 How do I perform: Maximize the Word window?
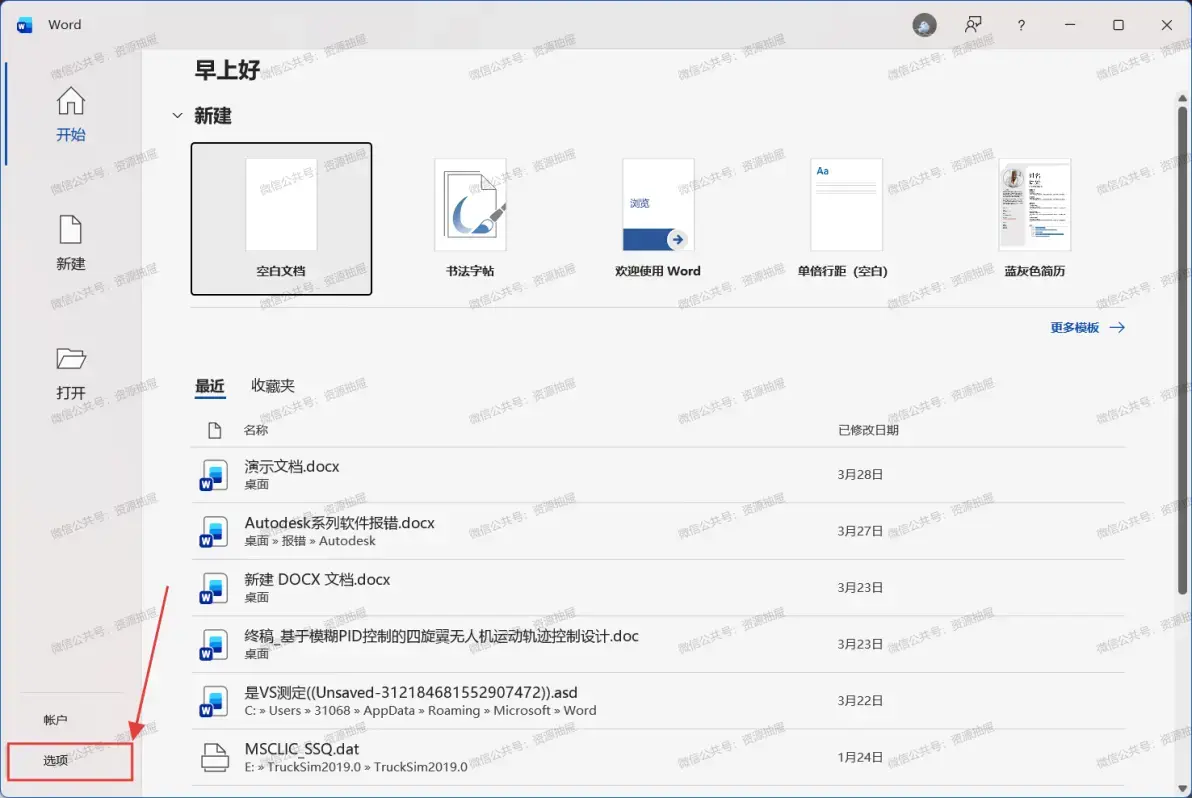(x=1118, y=25)
